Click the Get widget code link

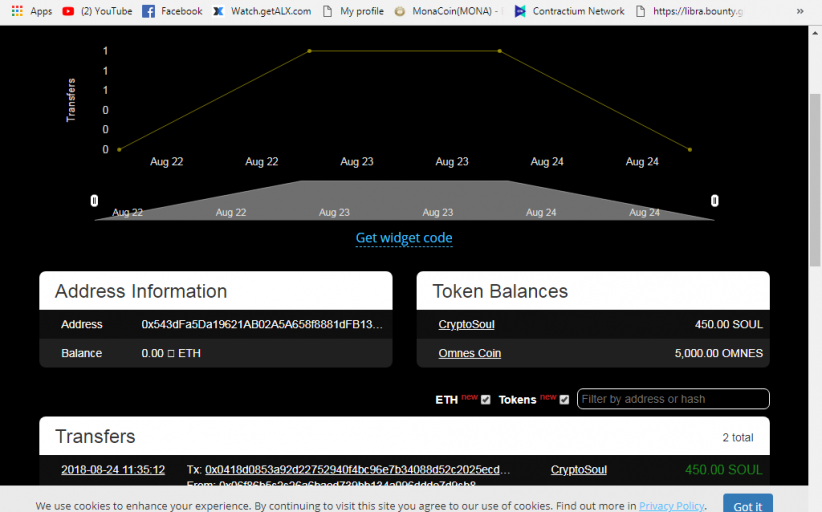pyautogui.click(x=404, y=238)
